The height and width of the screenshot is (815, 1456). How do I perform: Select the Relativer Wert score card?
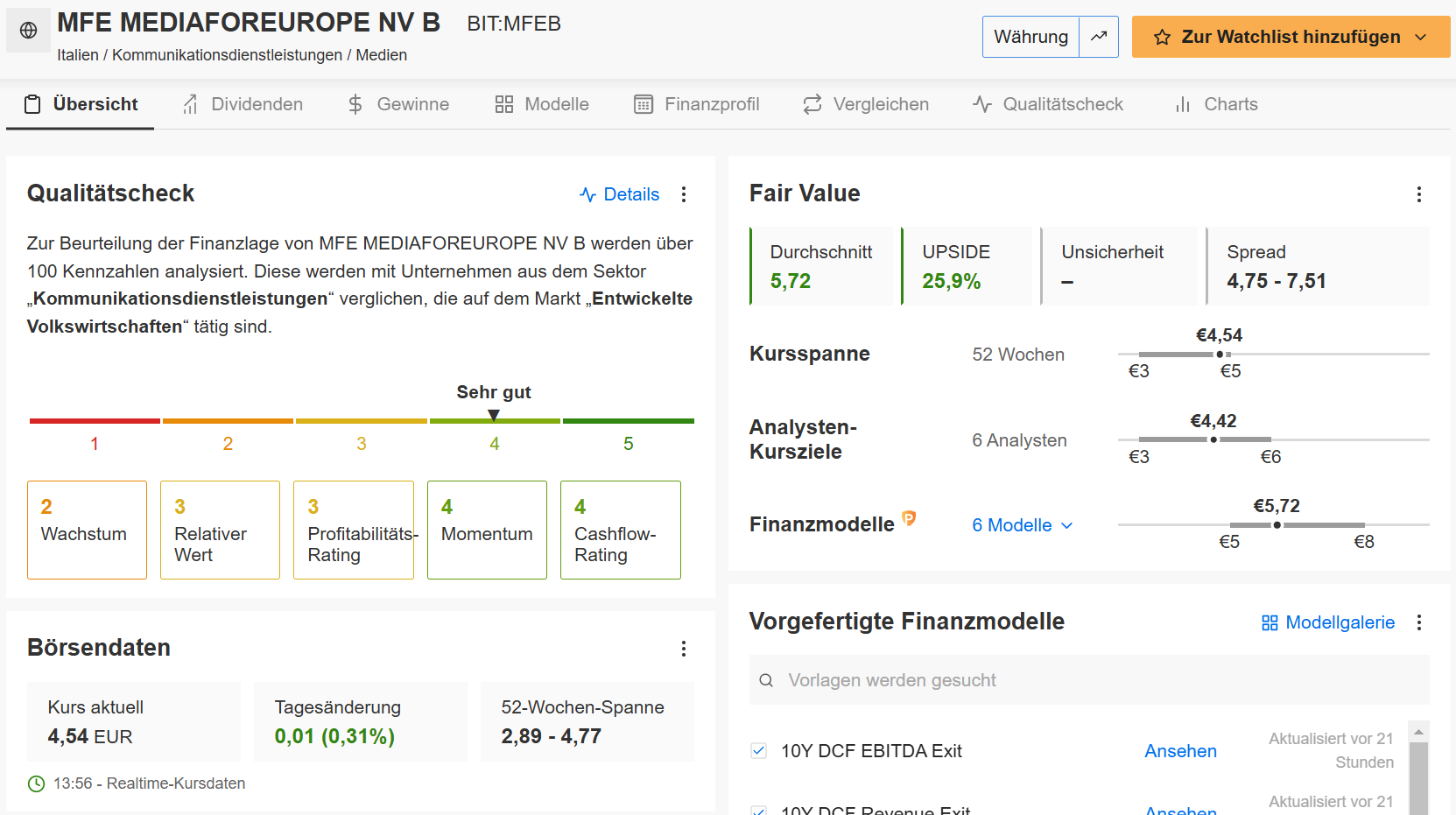(220, 530)
